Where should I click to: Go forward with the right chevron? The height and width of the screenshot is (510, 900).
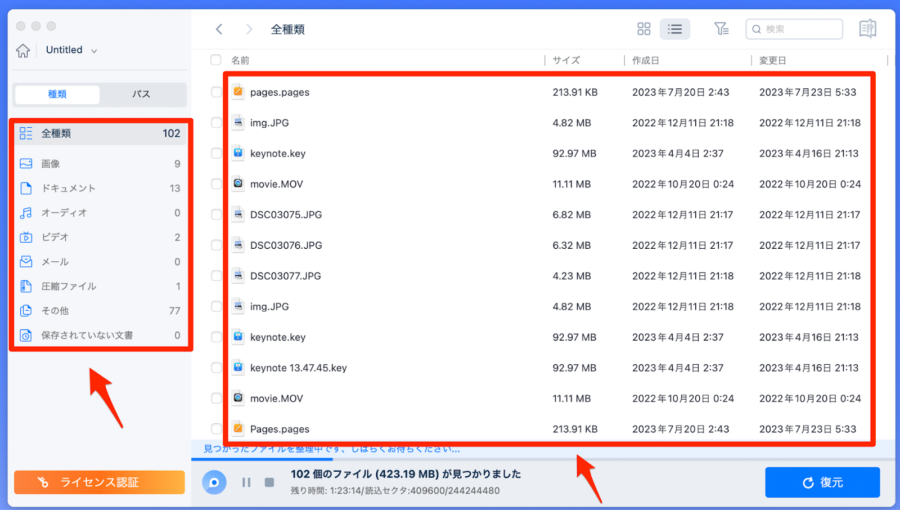[249, 29]
